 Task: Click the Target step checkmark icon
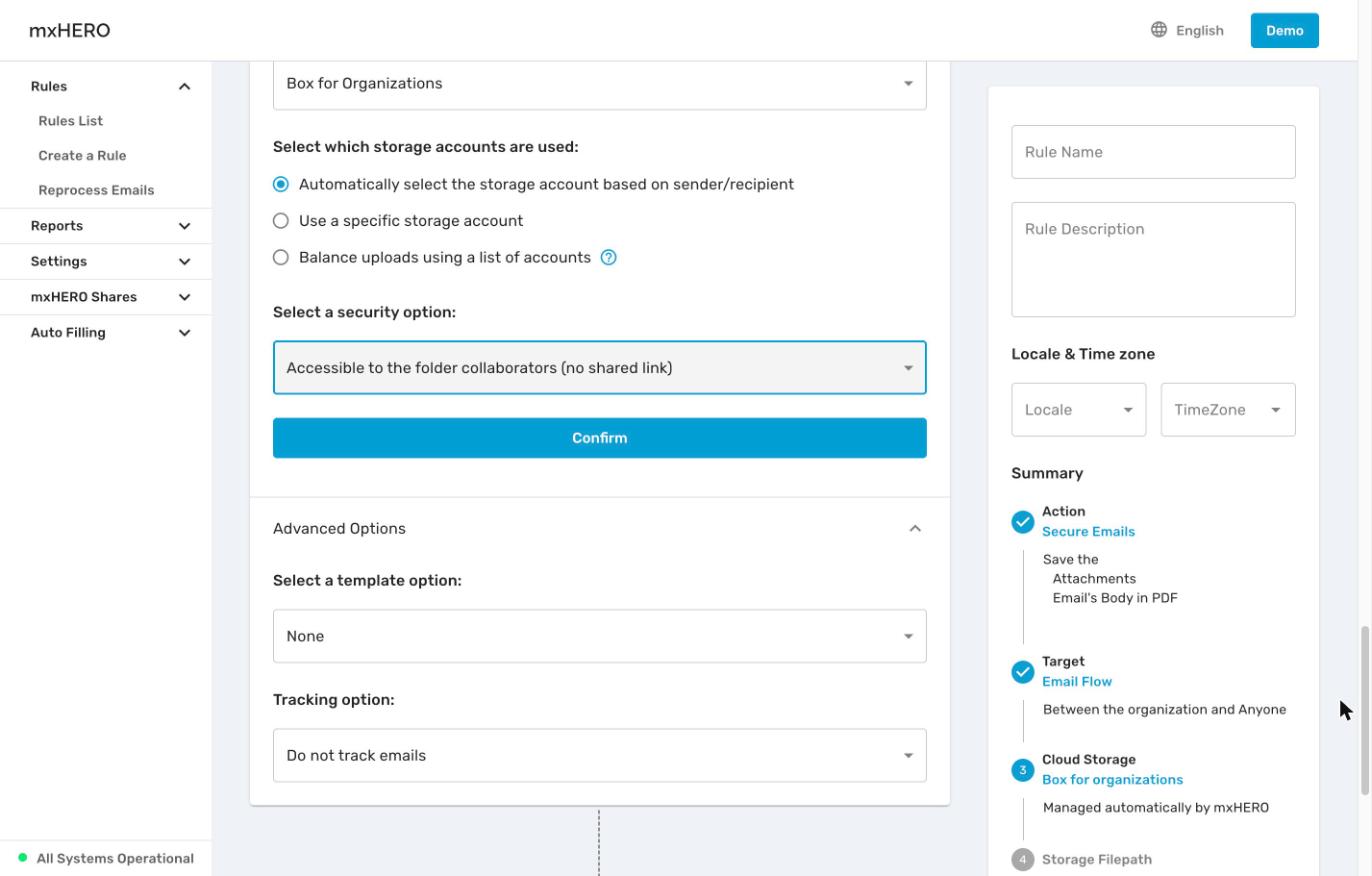(x=1022, y=672)
